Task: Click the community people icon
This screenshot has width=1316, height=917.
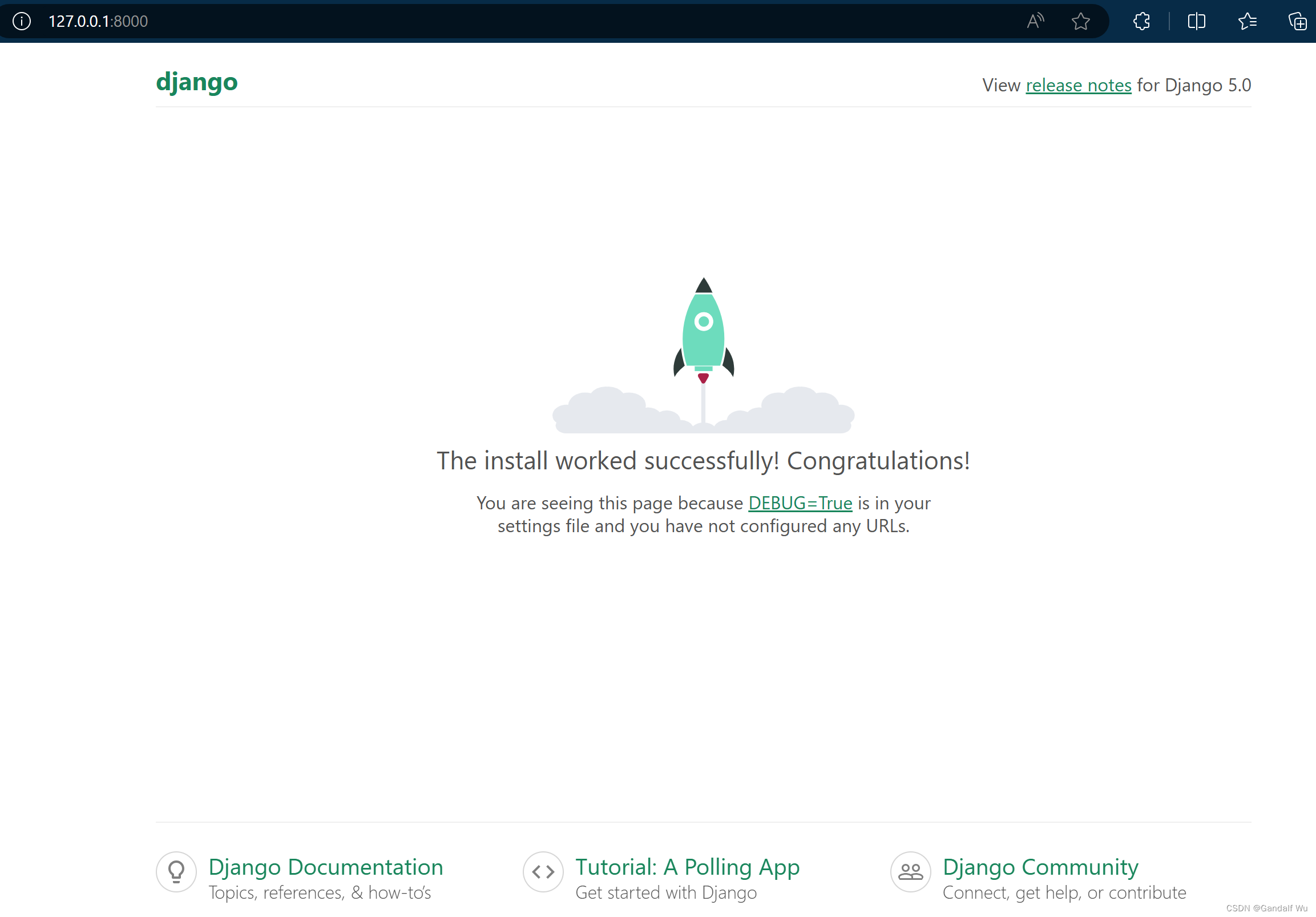Action: 910,872
